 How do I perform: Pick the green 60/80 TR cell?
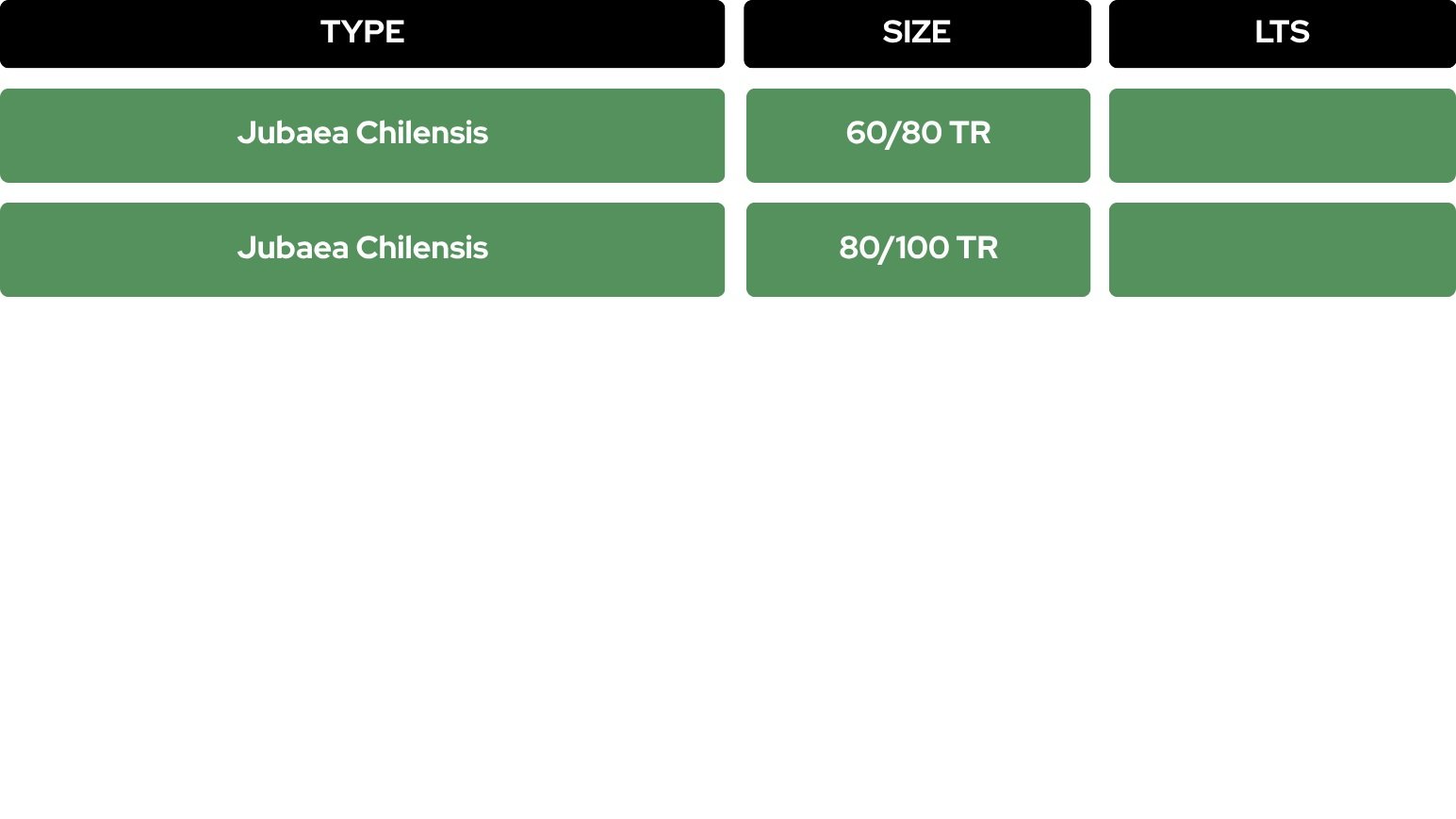[918, 136]
